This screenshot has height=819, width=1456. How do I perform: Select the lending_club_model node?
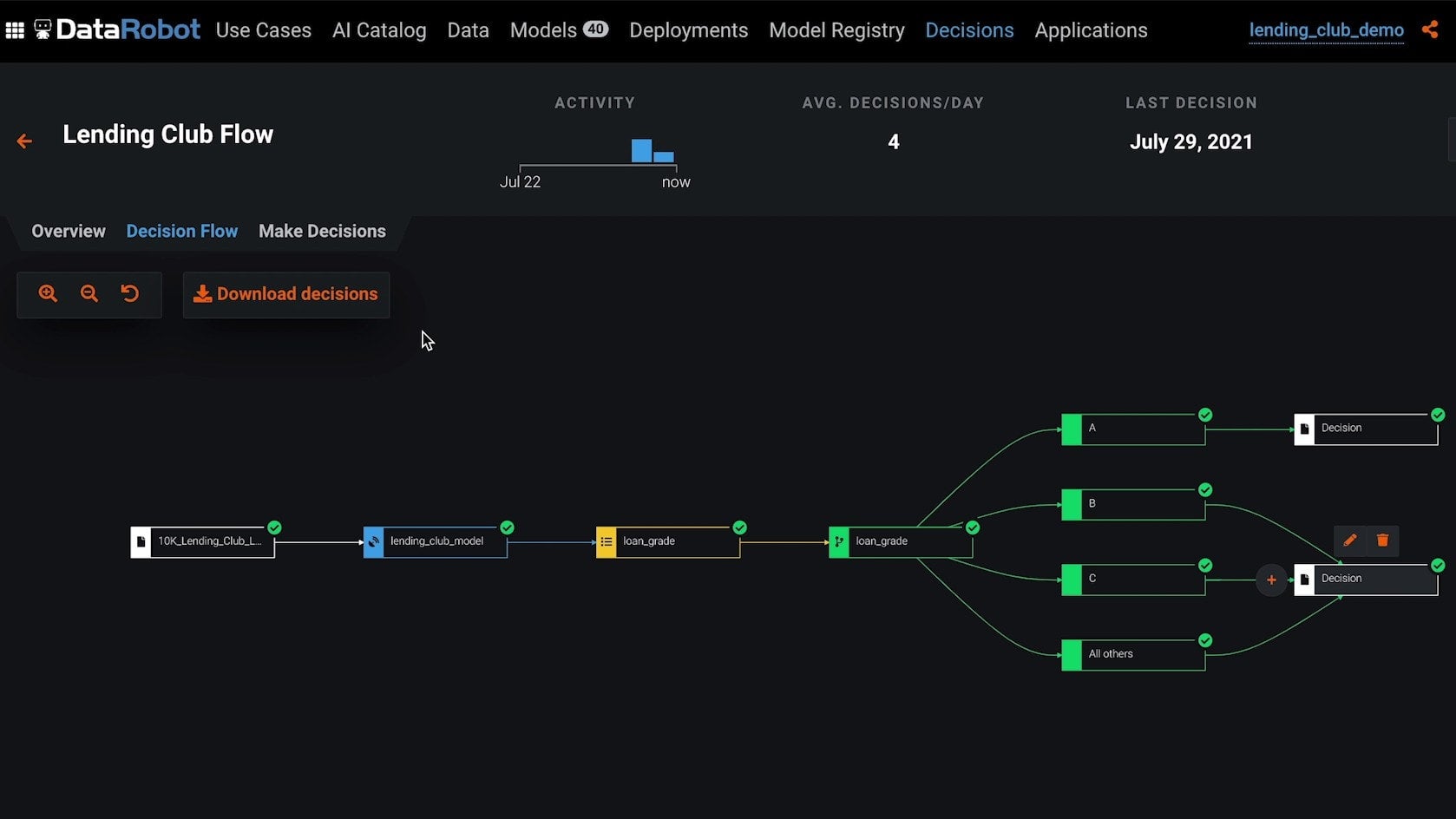pyautogui.click(x=436, y=542)
